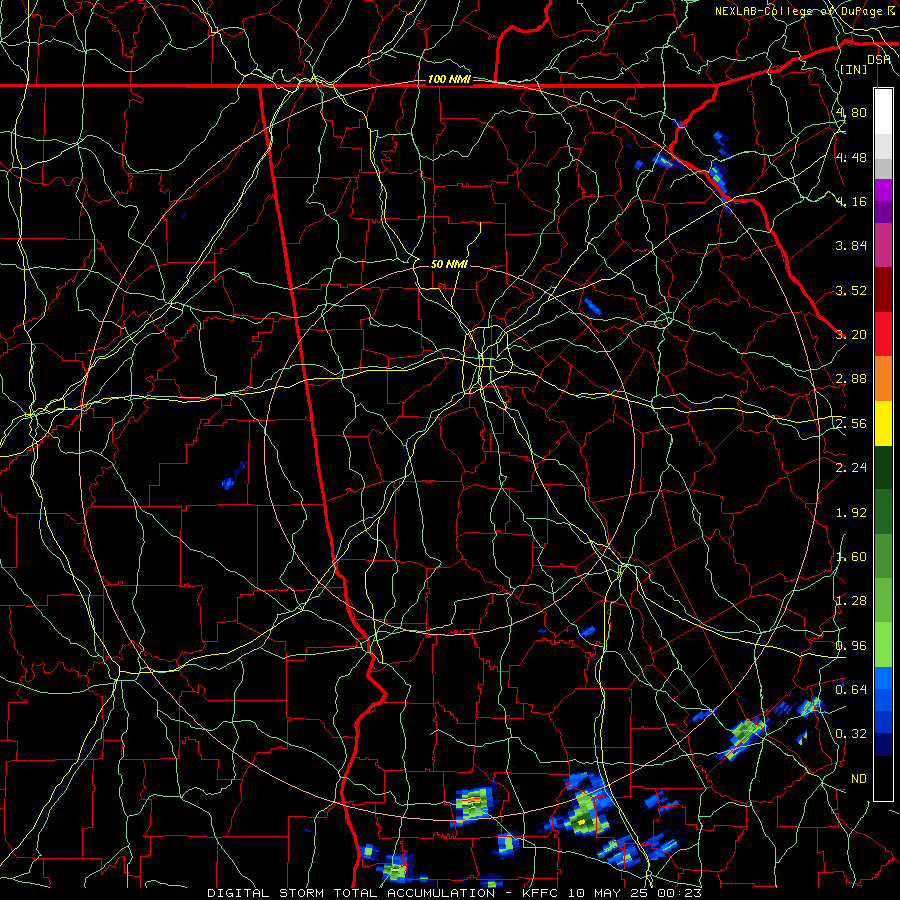The width and height of the screenshot is (900, 900).
Task: Select the 1.60 legend value
Action: tap(851, 557)
